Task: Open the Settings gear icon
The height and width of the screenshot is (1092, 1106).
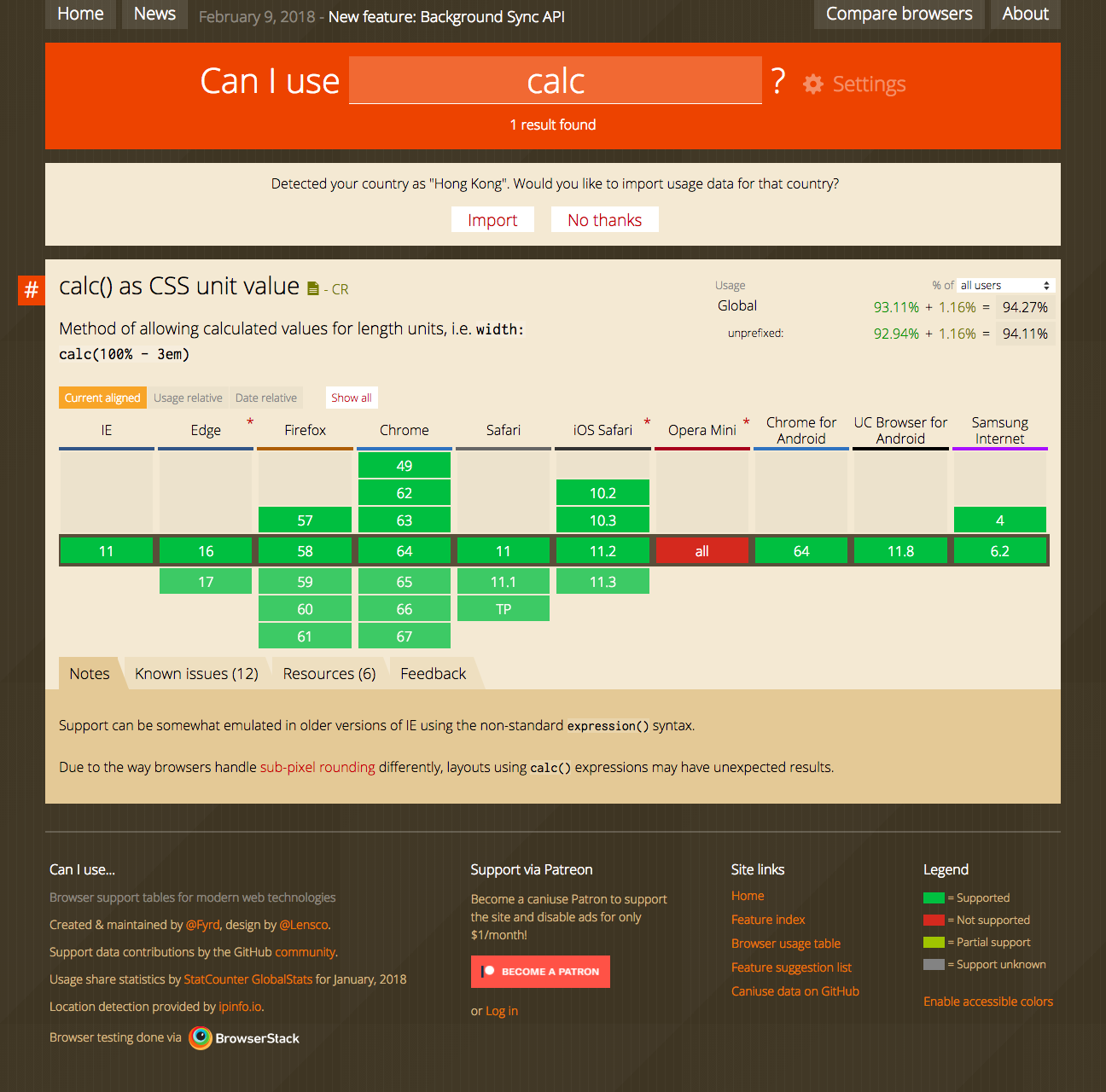Action: click(813, 84)
